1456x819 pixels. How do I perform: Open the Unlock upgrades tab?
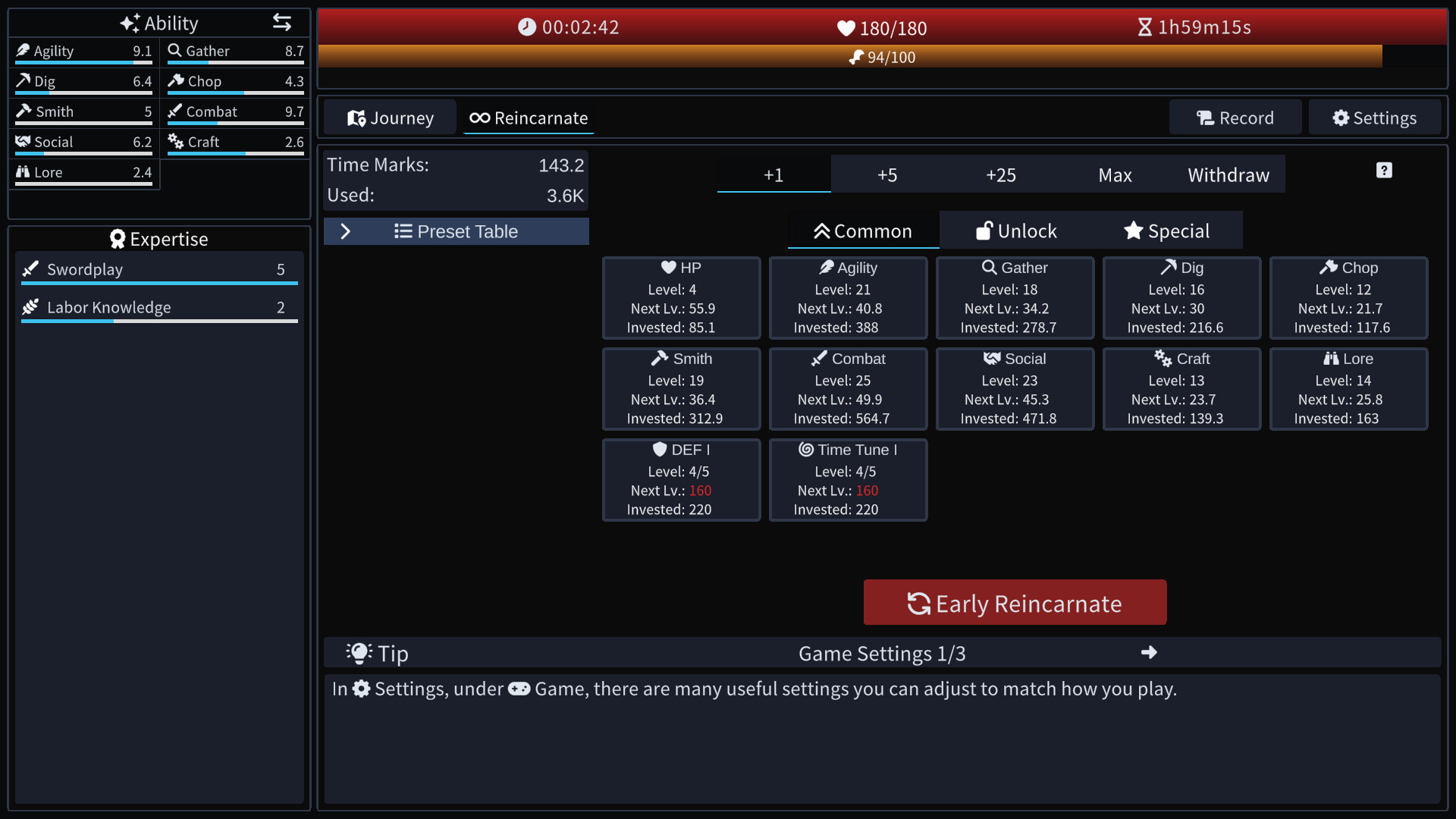(1015, 231)
